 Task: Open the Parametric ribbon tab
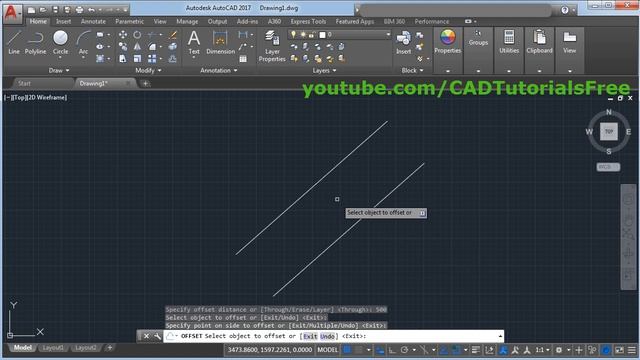point(129,22)
